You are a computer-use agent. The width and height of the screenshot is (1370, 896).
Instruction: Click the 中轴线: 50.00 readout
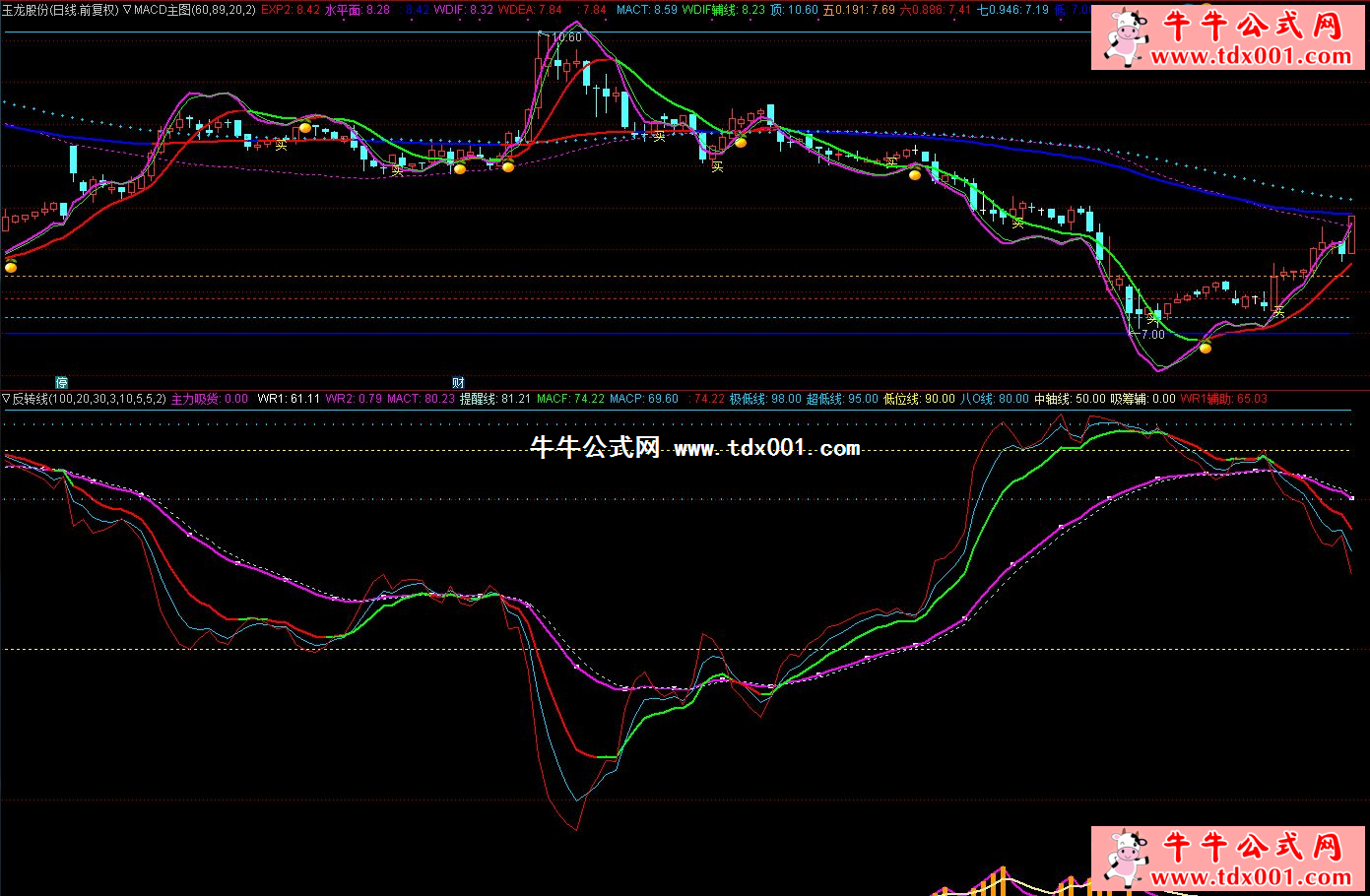tap(1070, 399)
